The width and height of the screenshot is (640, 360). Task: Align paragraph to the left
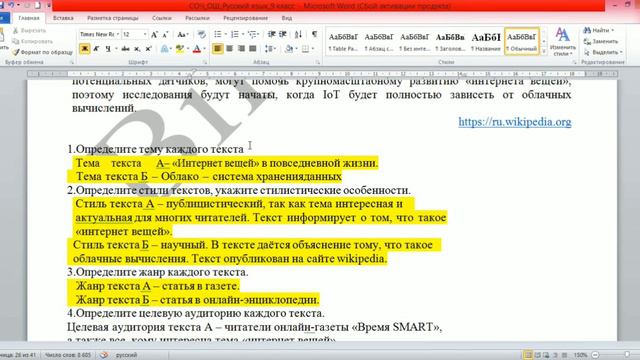pos(218,49)
